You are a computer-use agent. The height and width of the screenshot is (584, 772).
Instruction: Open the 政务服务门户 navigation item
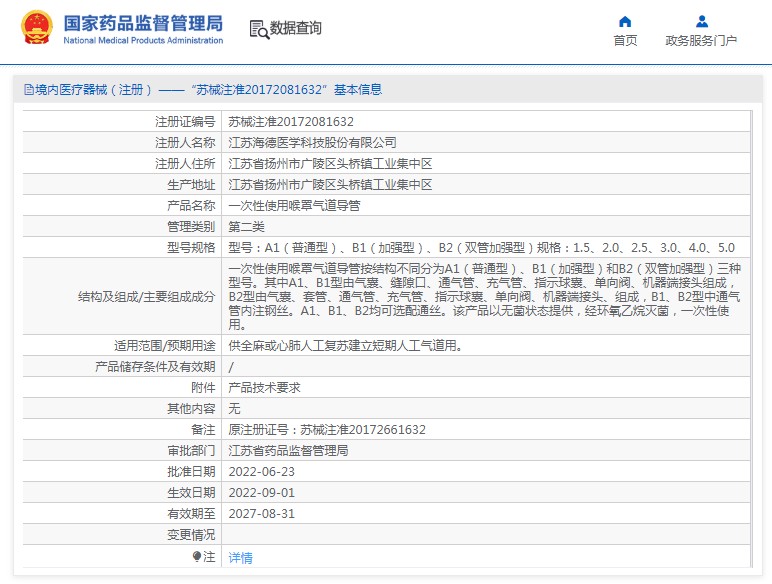tap(701, 41)
